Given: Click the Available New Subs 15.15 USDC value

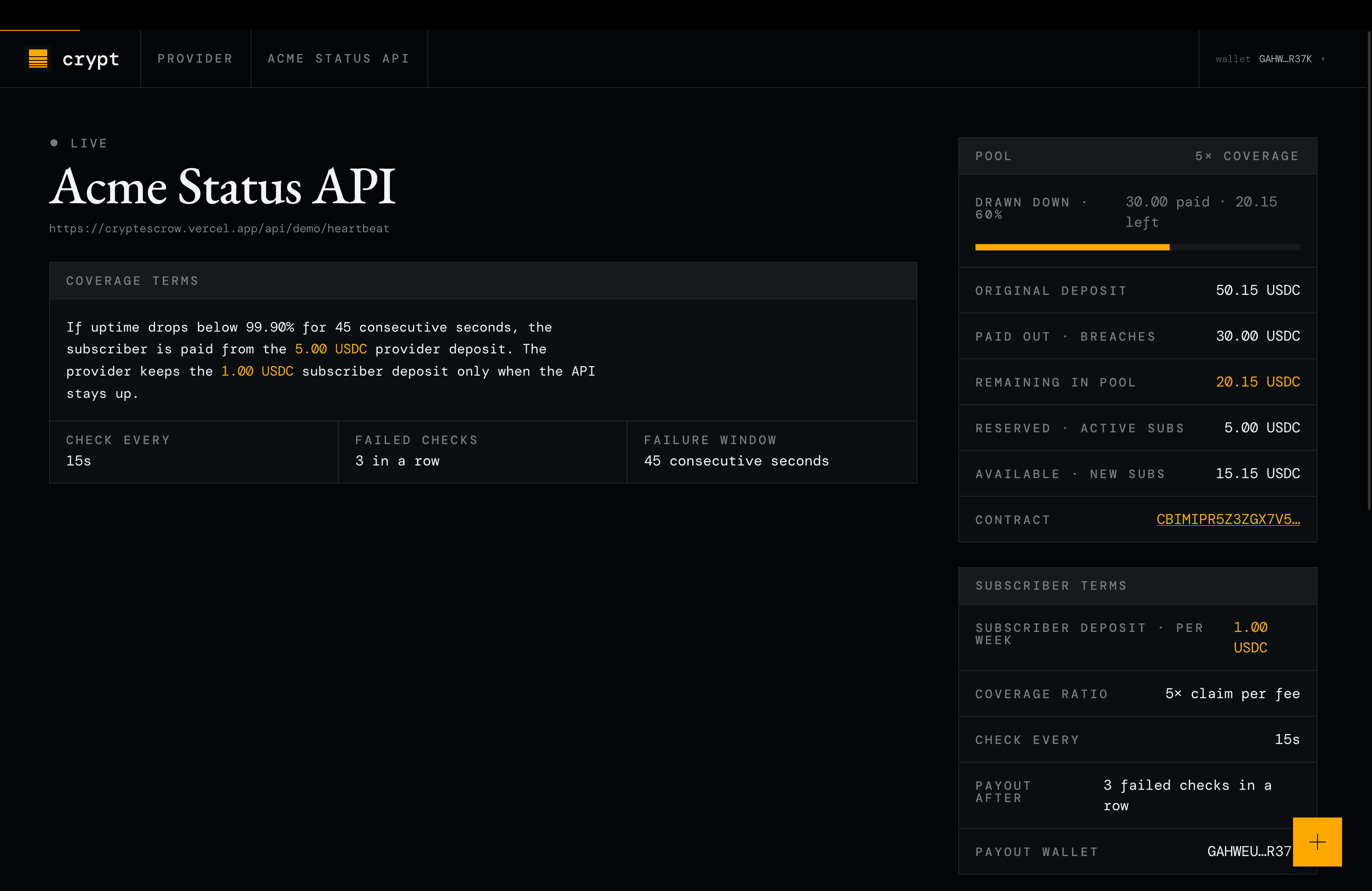Looking at the screenshot, I should tap(1258, 473).
